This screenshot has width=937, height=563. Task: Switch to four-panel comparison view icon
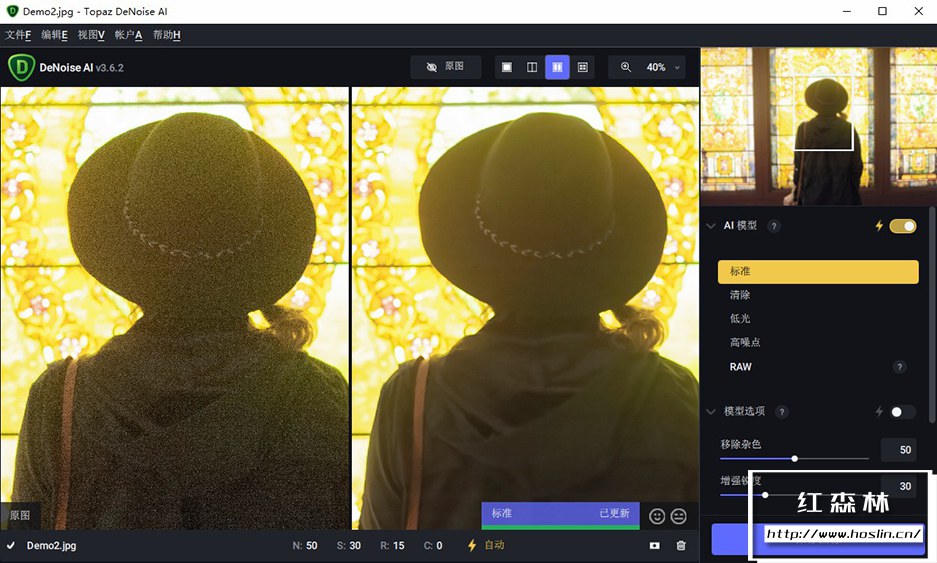pyautogui.click(x=583, y=67)
